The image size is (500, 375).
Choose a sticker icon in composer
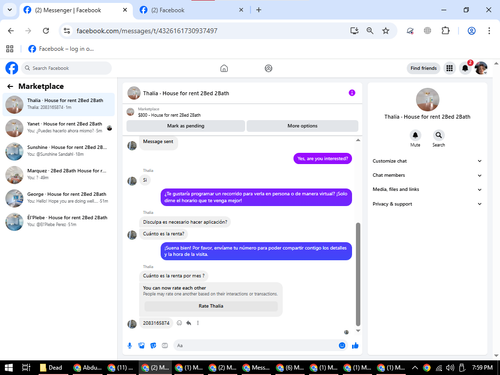click(153, 346)
